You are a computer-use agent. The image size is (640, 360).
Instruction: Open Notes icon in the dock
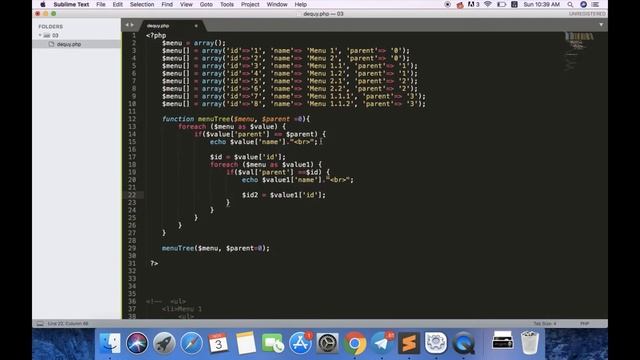246,343
